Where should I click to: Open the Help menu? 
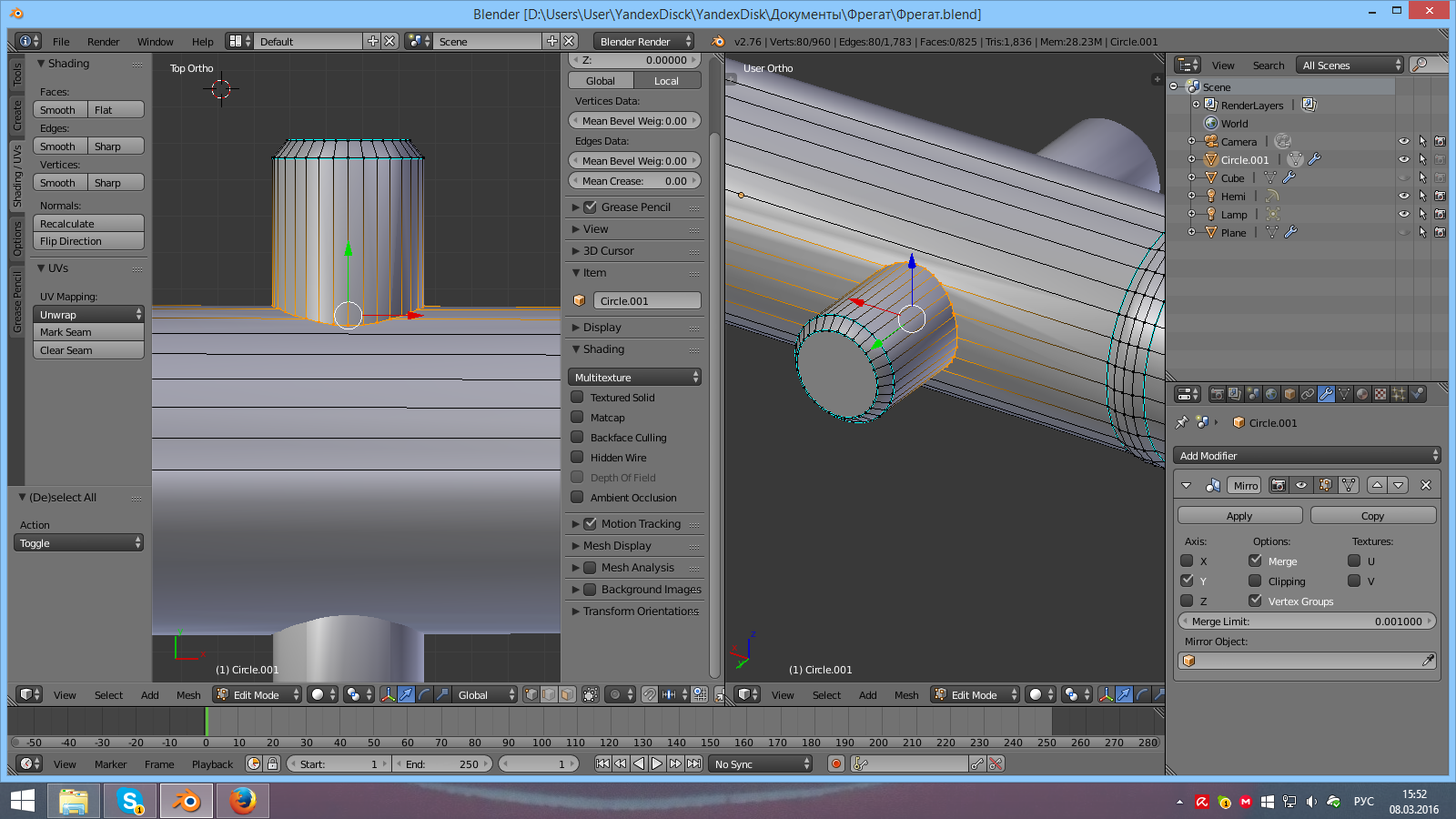click(202, 41)
